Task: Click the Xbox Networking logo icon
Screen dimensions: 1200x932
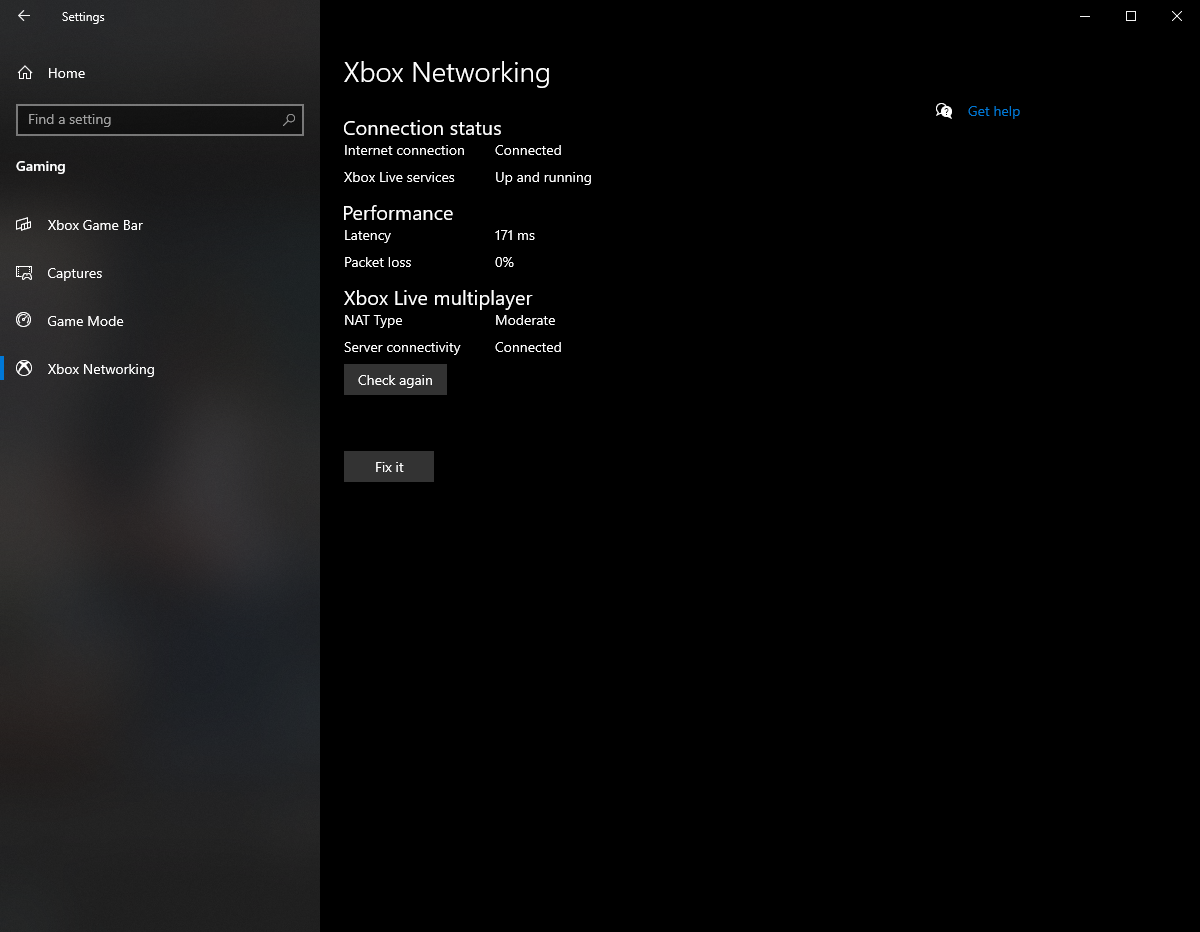Action: coord(25,369)
